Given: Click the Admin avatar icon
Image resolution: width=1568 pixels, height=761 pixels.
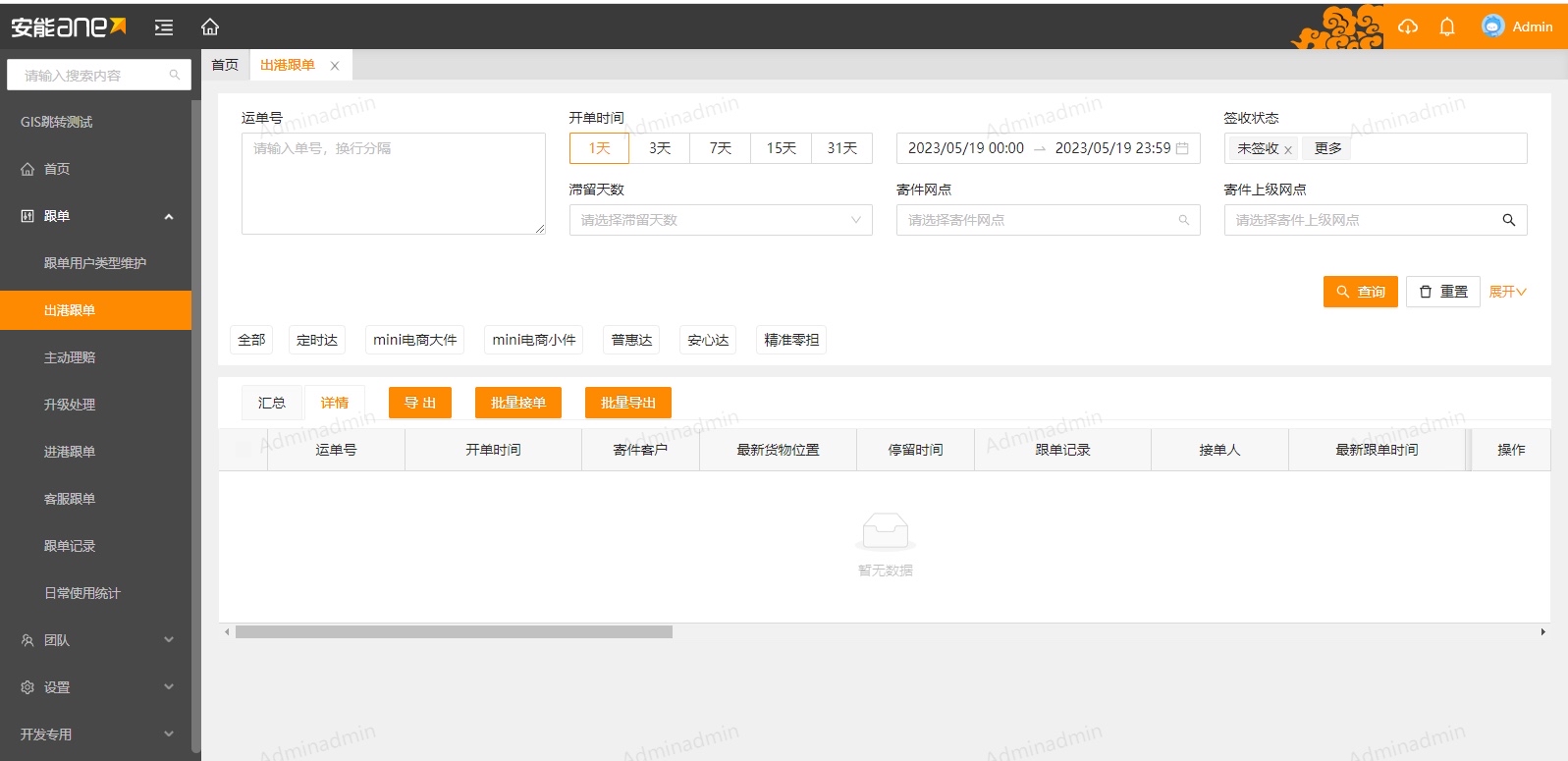Looking at the screenshot, I should click(1492, 27).
